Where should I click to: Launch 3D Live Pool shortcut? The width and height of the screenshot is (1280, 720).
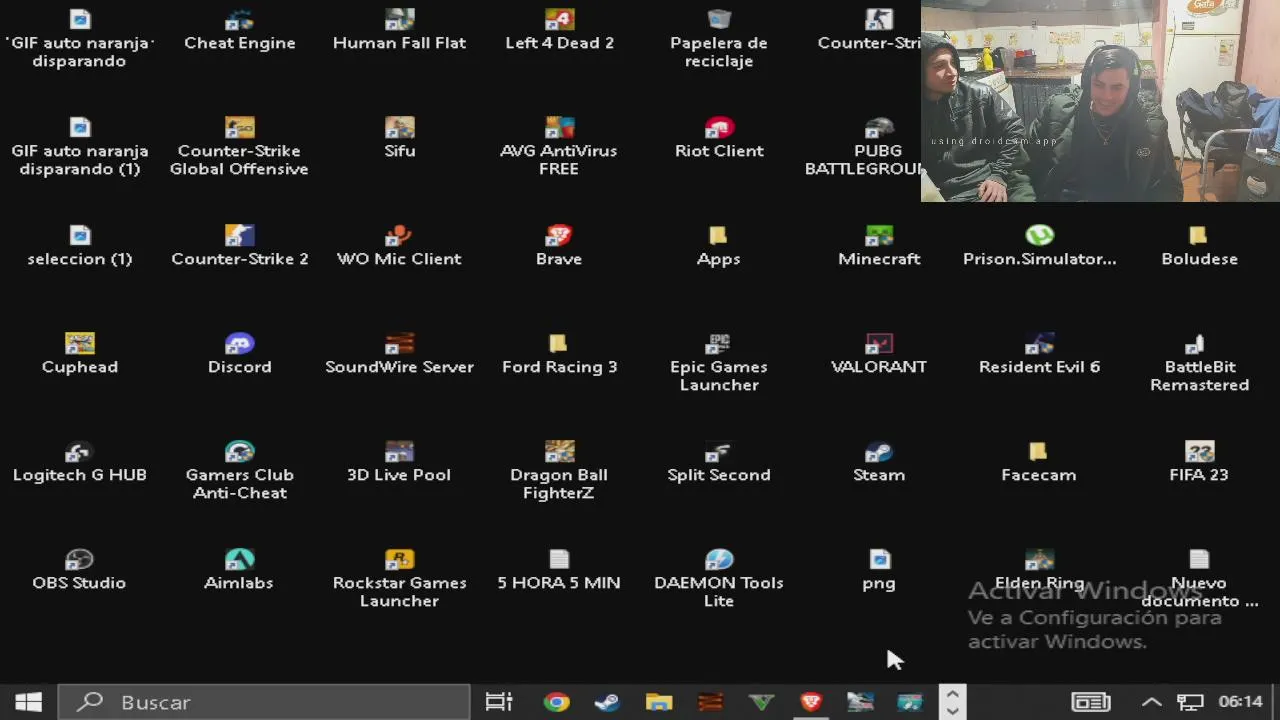click(x=399, y=462)
